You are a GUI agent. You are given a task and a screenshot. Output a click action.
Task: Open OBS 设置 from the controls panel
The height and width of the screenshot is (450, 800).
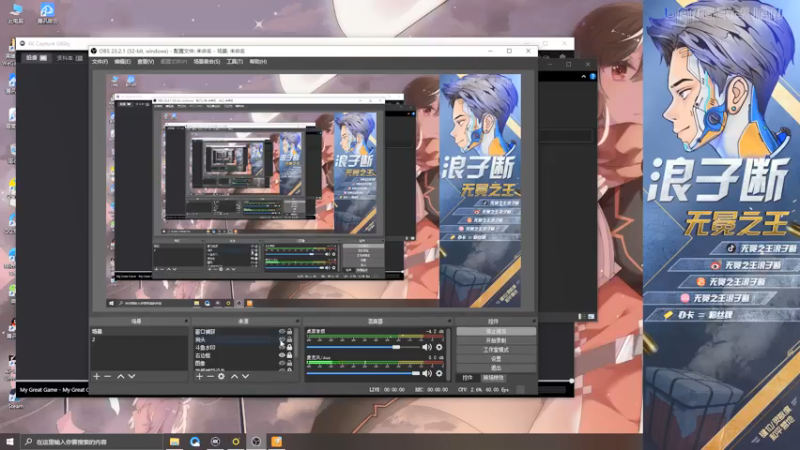496,359
